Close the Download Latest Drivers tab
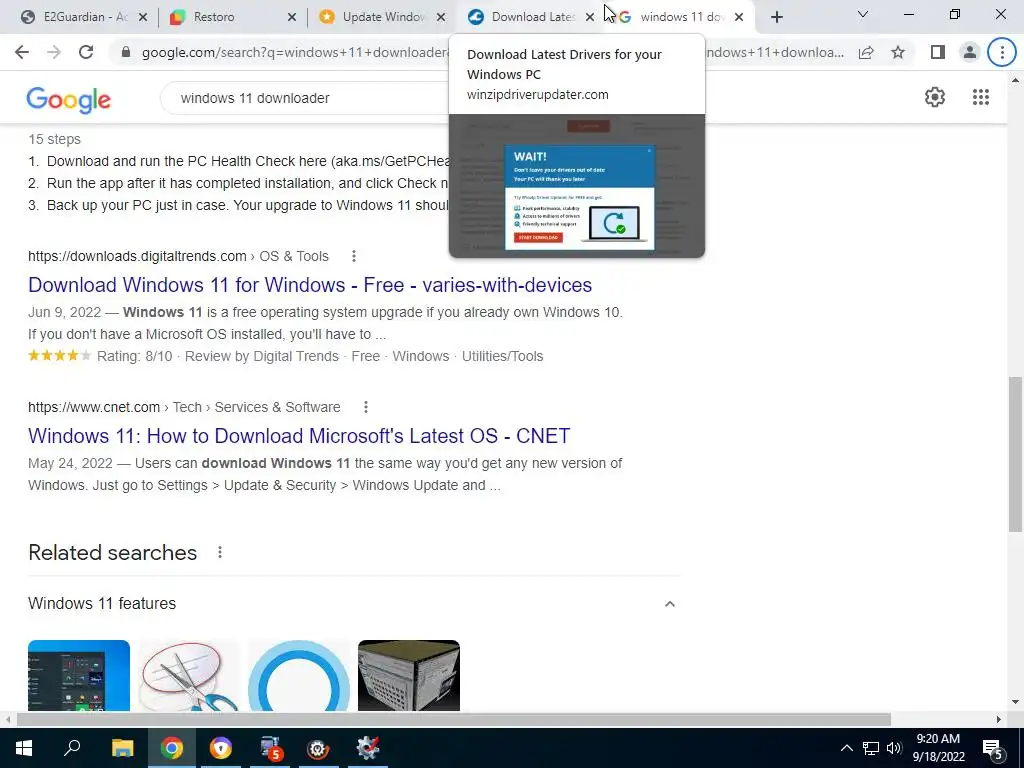The image size is (1024, 768). click(x=590, y=17)
